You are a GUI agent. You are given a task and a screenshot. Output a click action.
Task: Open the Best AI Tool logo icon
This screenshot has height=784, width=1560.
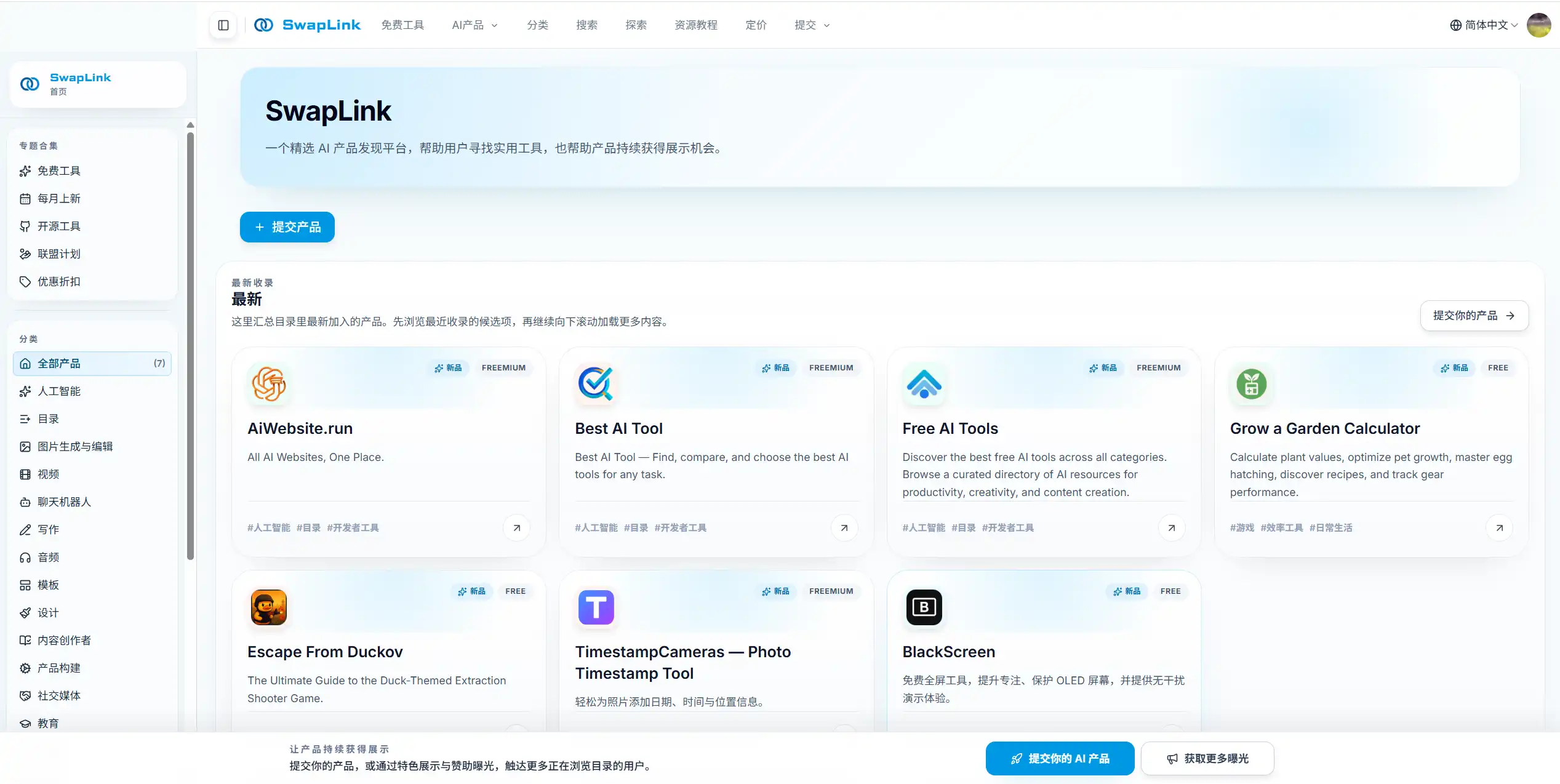[x=596, y=384]
